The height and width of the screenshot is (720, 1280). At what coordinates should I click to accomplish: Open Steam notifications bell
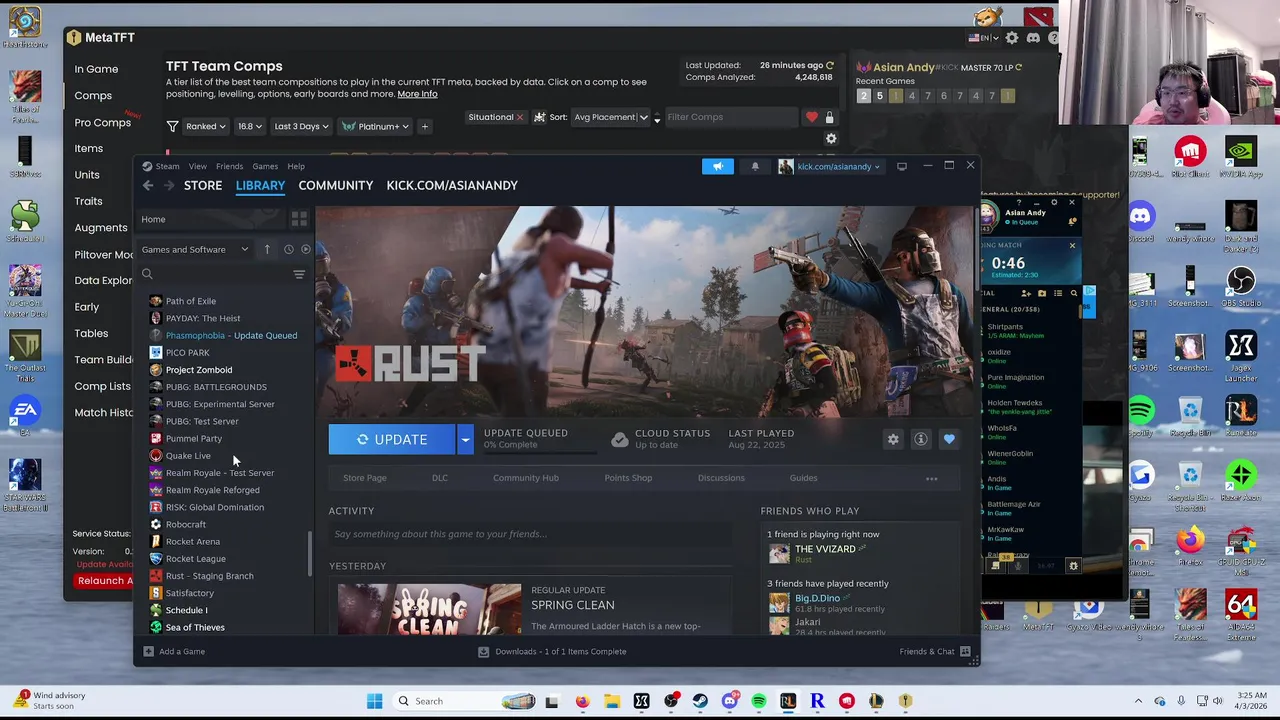[755, 166]
